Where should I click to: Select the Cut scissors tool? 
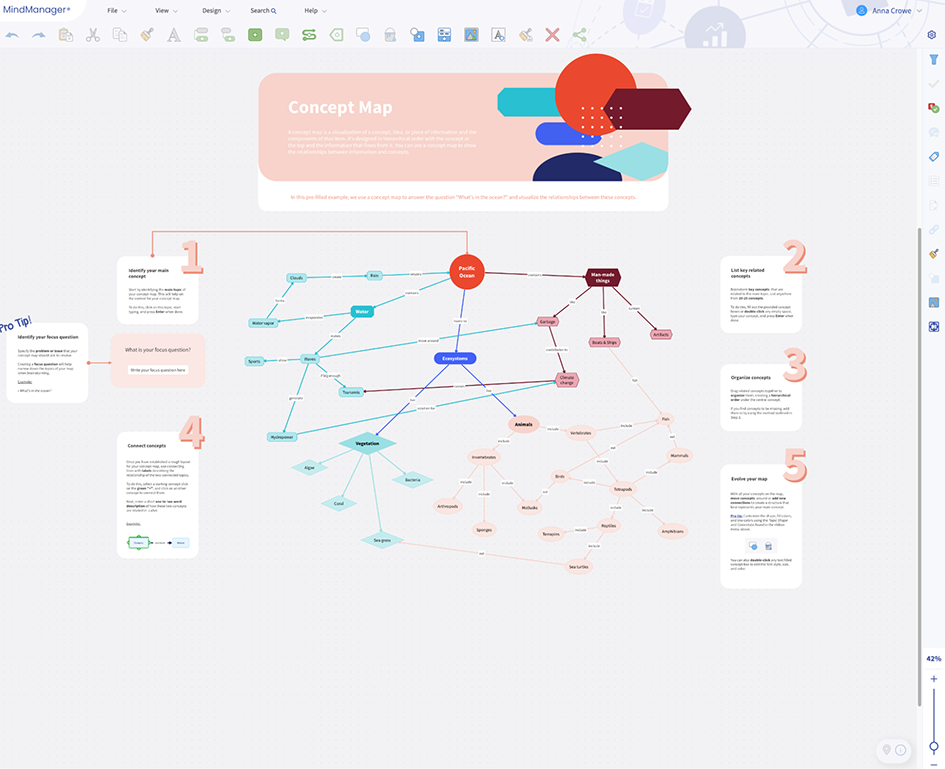click(93, 34)
